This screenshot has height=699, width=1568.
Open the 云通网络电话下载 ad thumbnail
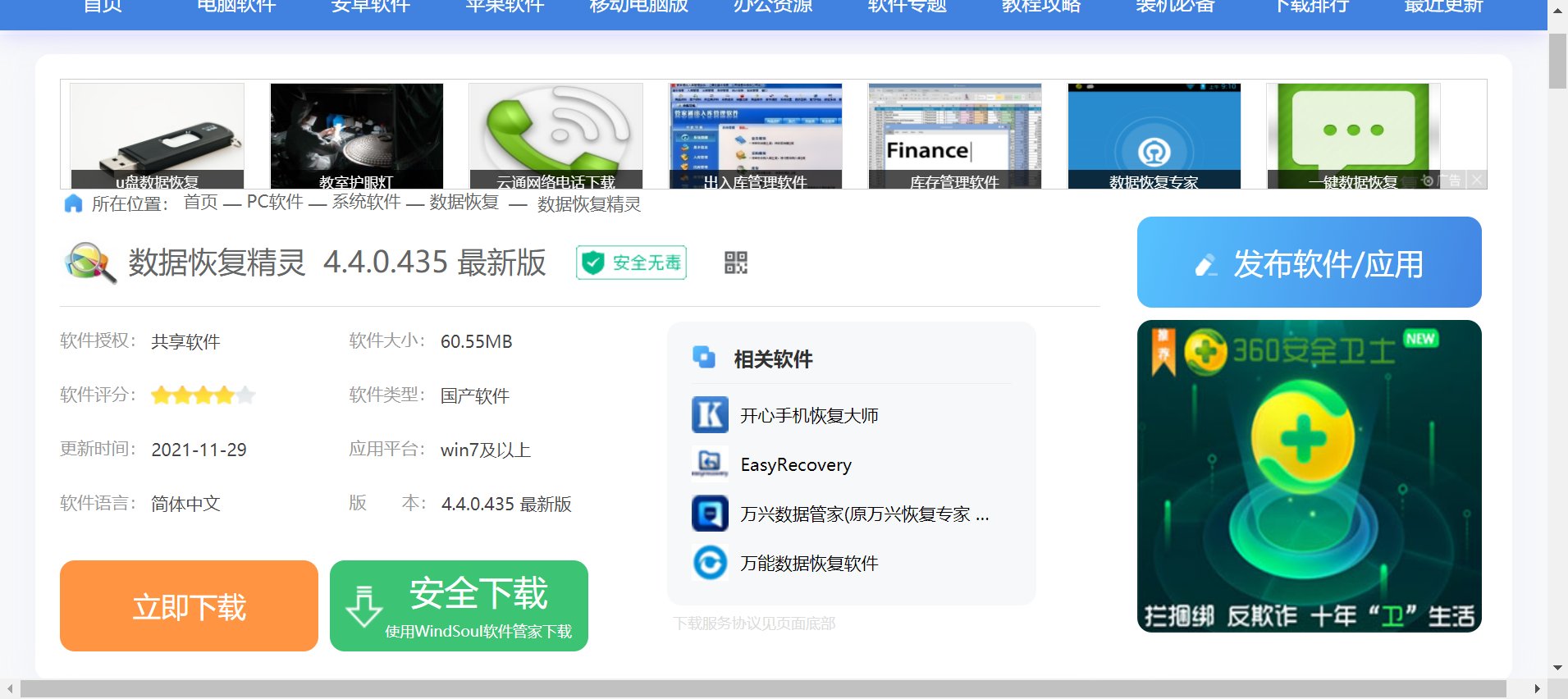555,136
